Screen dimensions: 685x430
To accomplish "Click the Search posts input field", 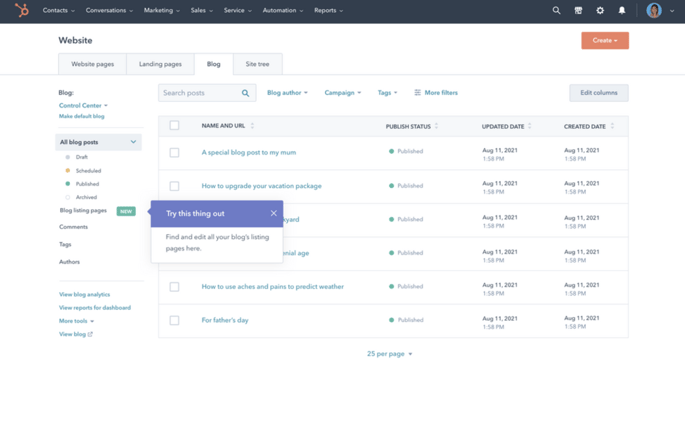I will [198, 93].
